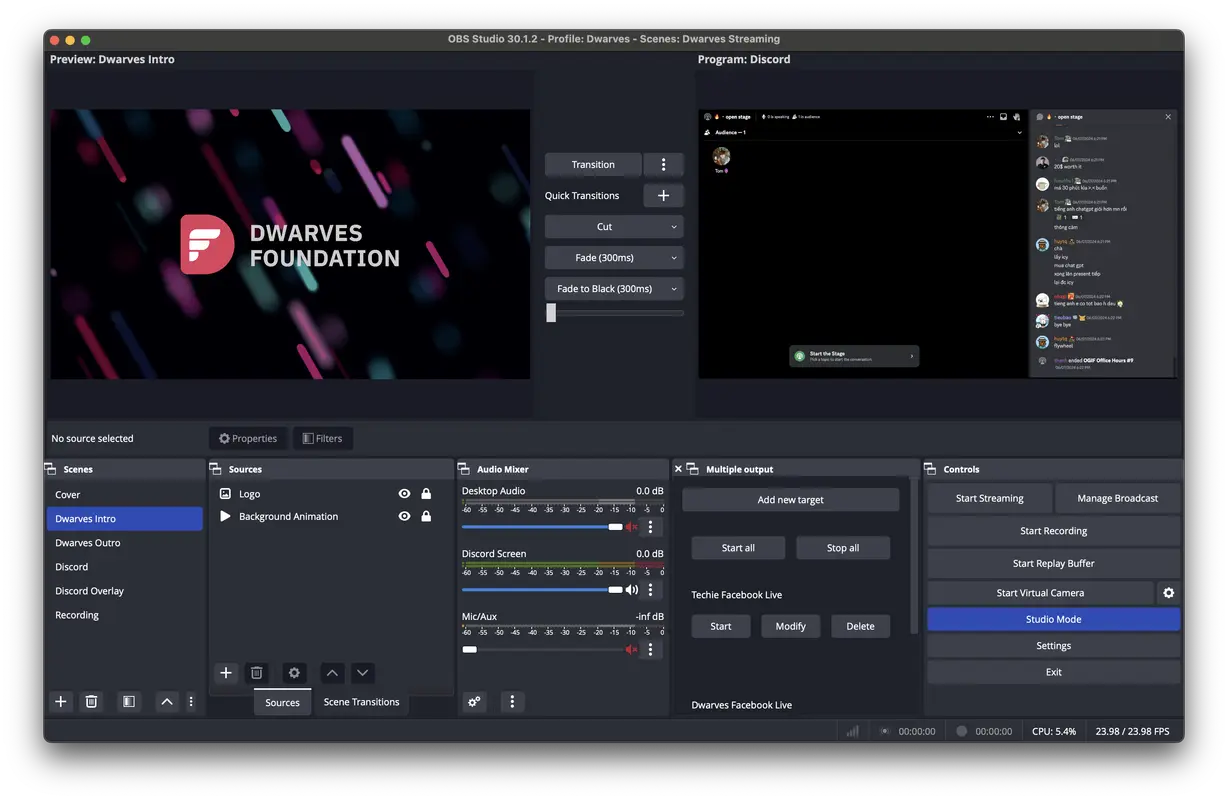Open the Cut quick transition dropdown
1228x800 pixels.
pyautogui.click(x=614, y=227)
